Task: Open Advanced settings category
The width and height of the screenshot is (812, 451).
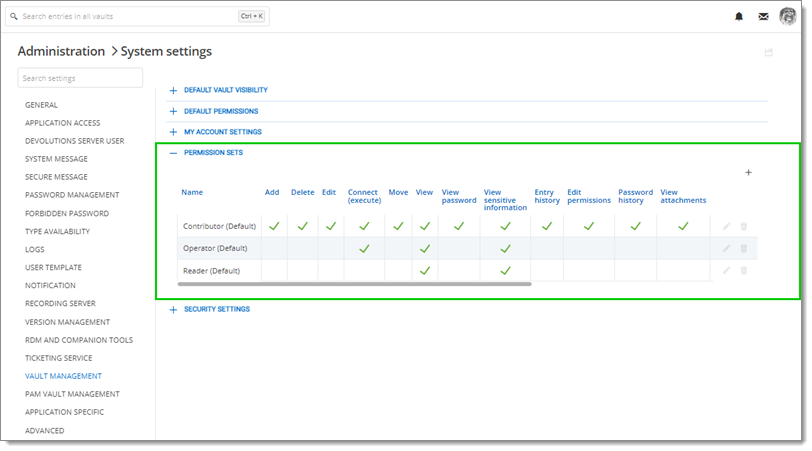Action: click(x=45, y=431)
